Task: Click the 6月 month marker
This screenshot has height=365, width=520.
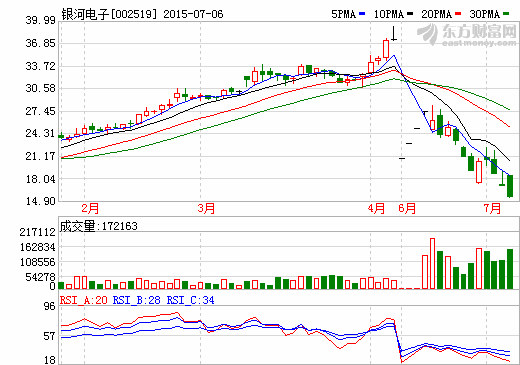Action: [x=407, y=208]
